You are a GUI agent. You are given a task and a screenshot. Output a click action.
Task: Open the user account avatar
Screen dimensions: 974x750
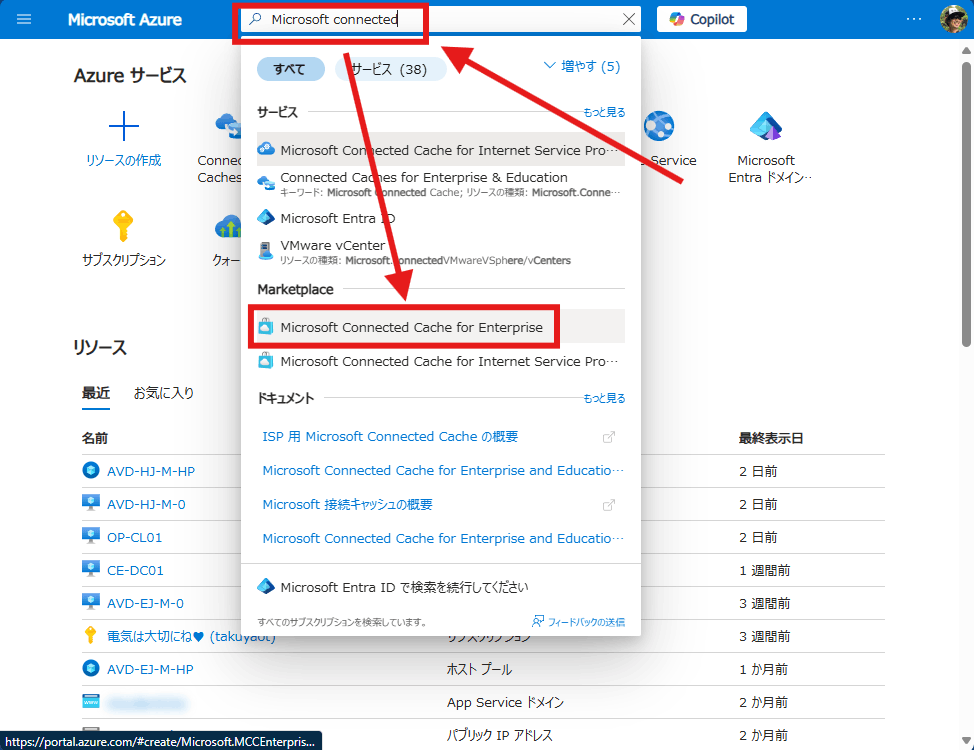[x=953, y=19]
